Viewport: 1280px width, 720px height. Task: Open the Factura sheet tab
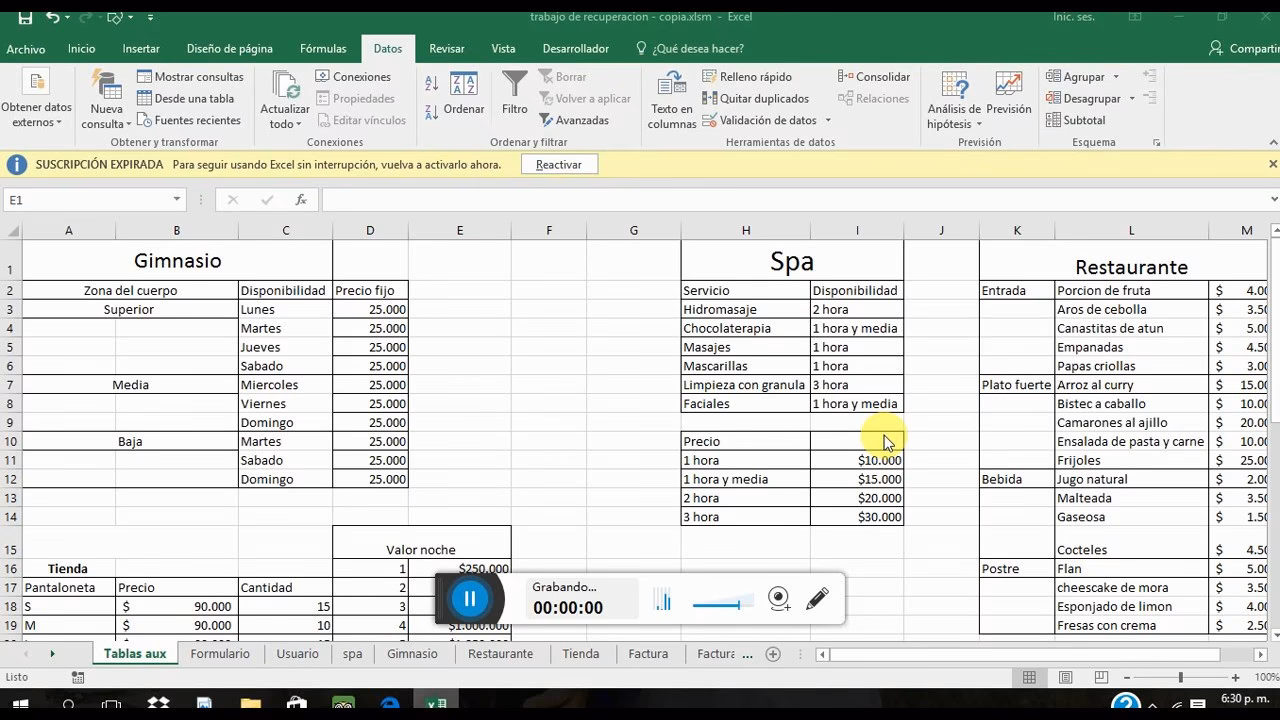pyautogui.click(x=648, y=654)
